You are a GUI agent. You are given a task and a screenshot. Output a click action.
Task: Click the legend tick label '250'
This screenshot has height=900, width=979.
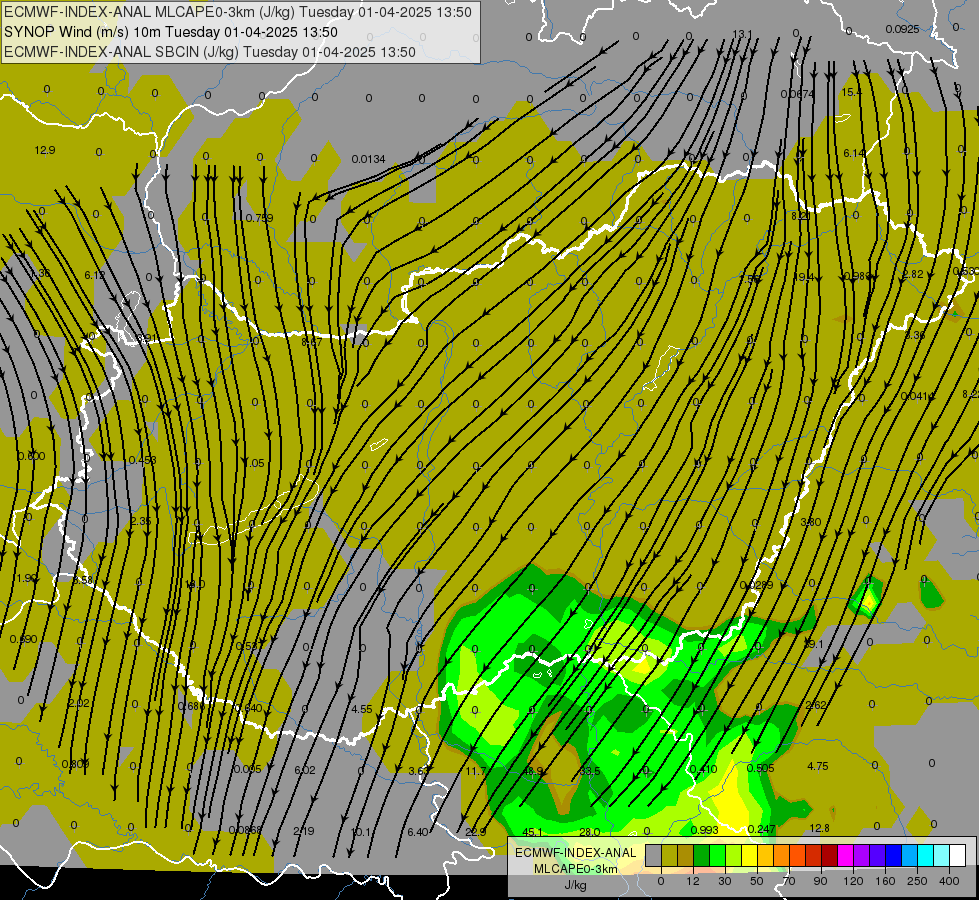917,881
